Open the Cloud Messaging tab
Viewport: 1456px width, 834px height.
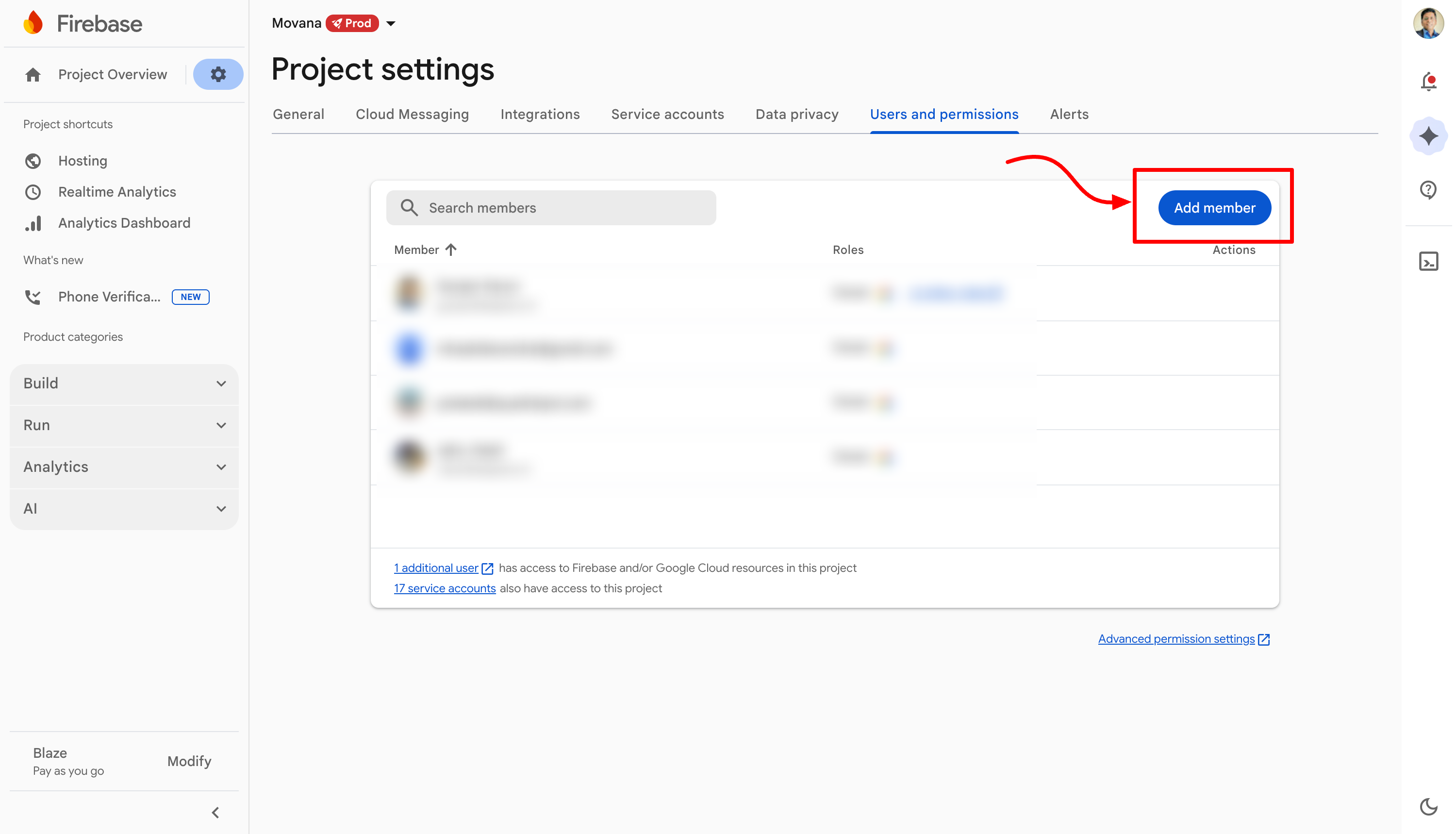[412, 115]
